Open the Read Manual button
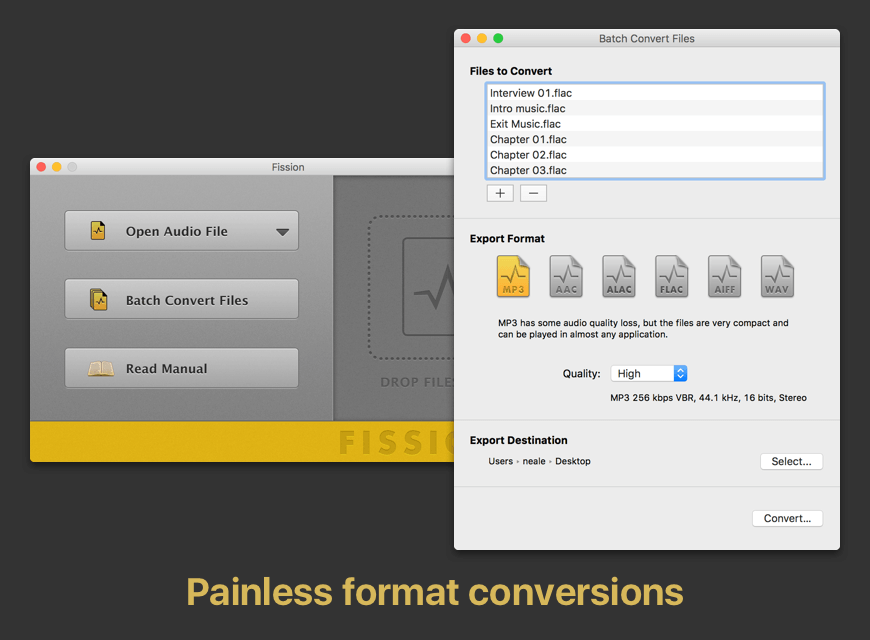Viewport: 870px width, 640px height. [182, 368]
